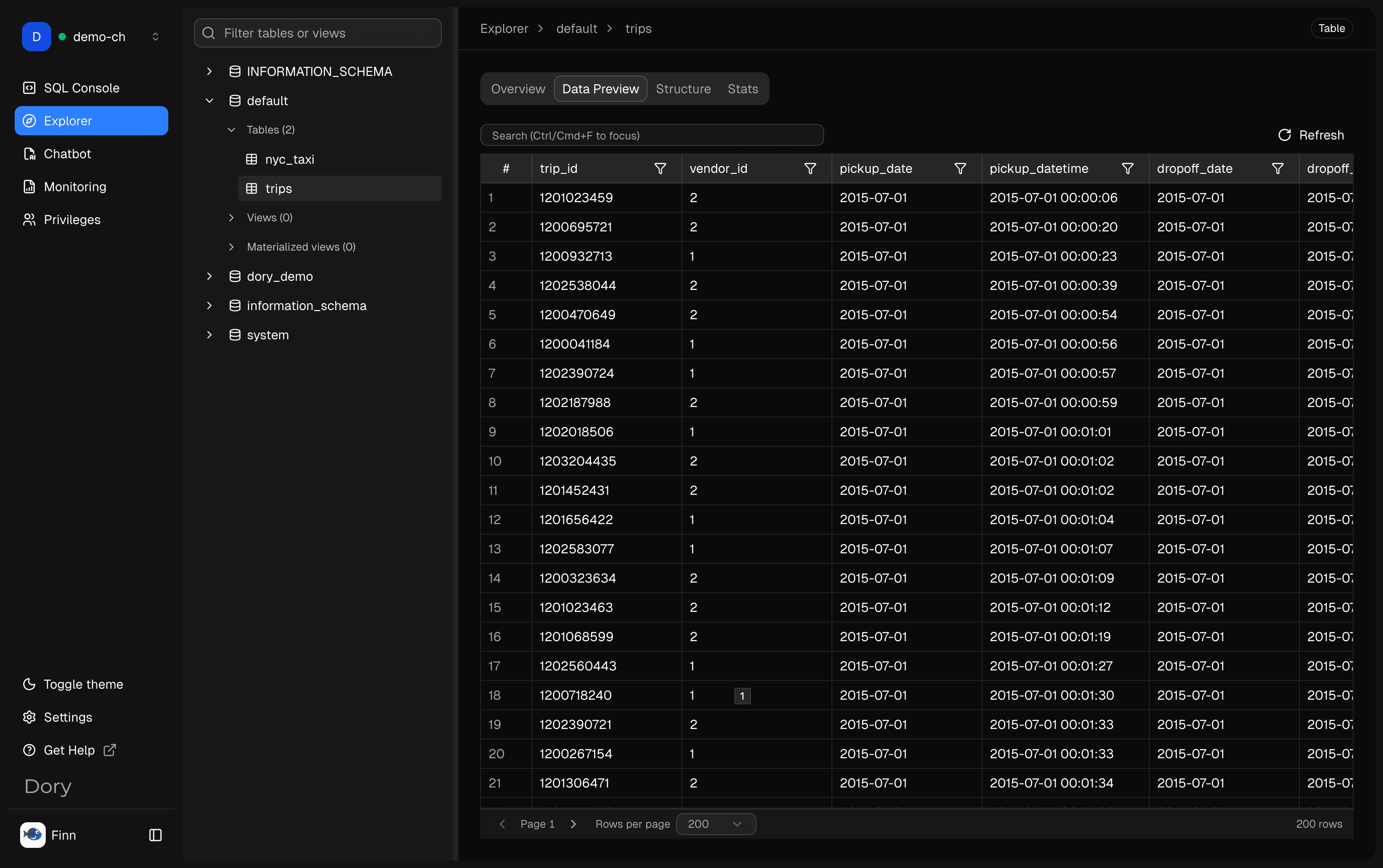This screenshot has width=1383, height=868.
Task: Expand the Views (0) group
Action: pyautogui.click(x=231, y=218)
